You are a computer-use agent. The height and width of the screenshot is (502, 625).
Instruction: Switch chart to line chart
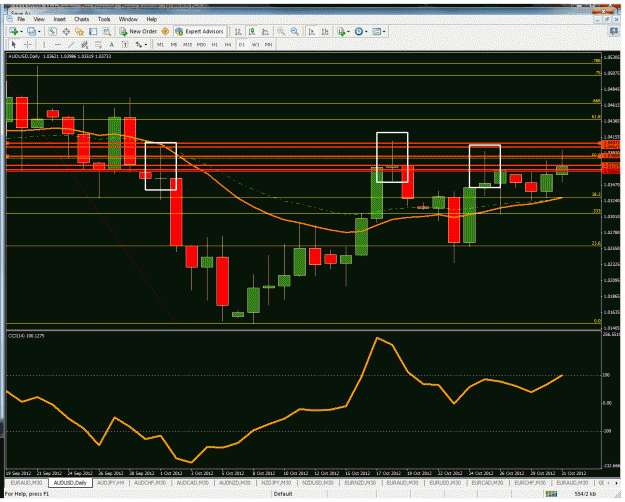(265, 31)
